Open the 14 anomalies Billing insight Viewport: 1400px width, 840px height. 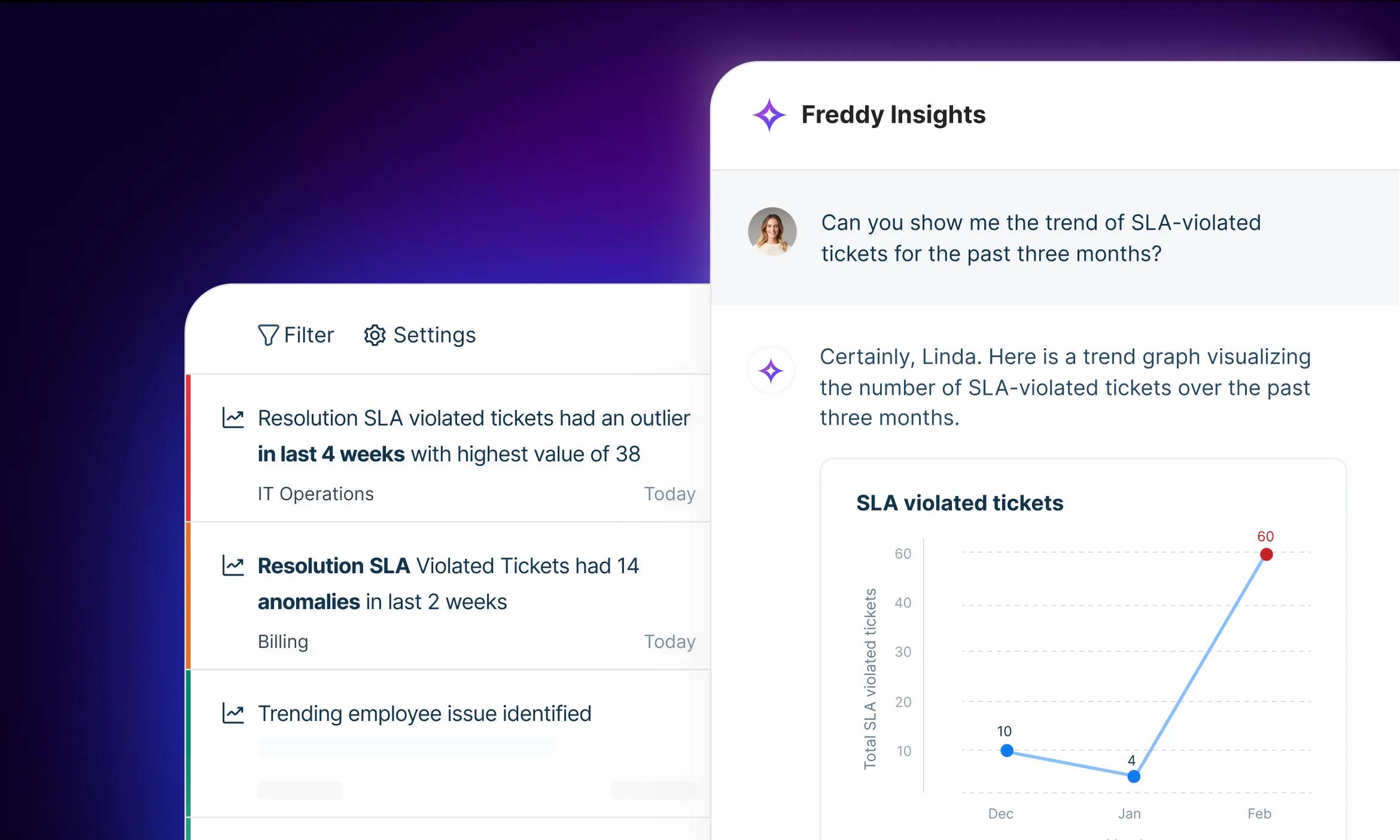click(448, 583)
